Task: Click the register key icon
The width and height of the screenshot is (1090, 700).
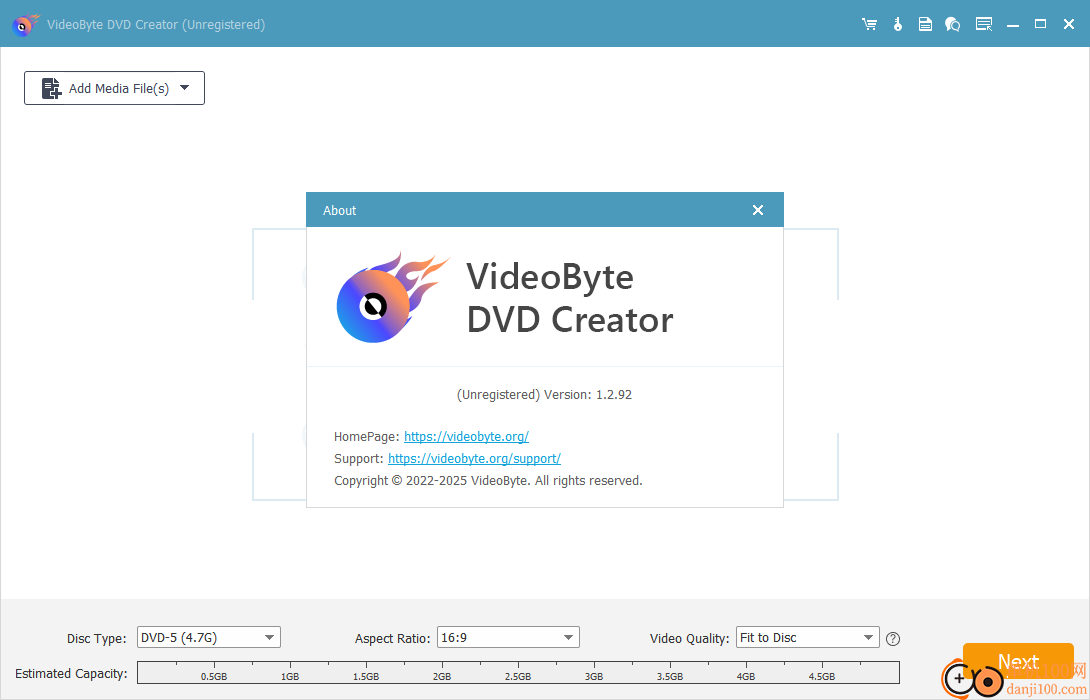Action: click(897, 24)
